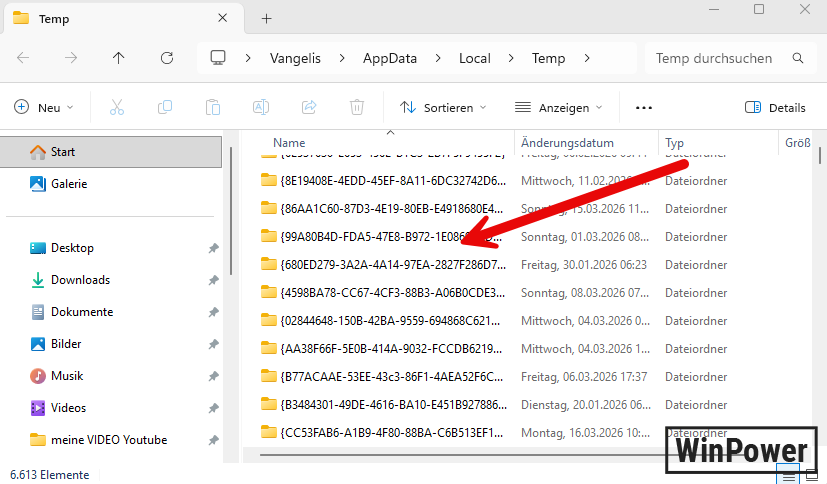The height and width of the screenshot is (484, 827).
Task: Select folder {02844648-150B-42BA-9559-694868C621...
Action: pos(390,321)
